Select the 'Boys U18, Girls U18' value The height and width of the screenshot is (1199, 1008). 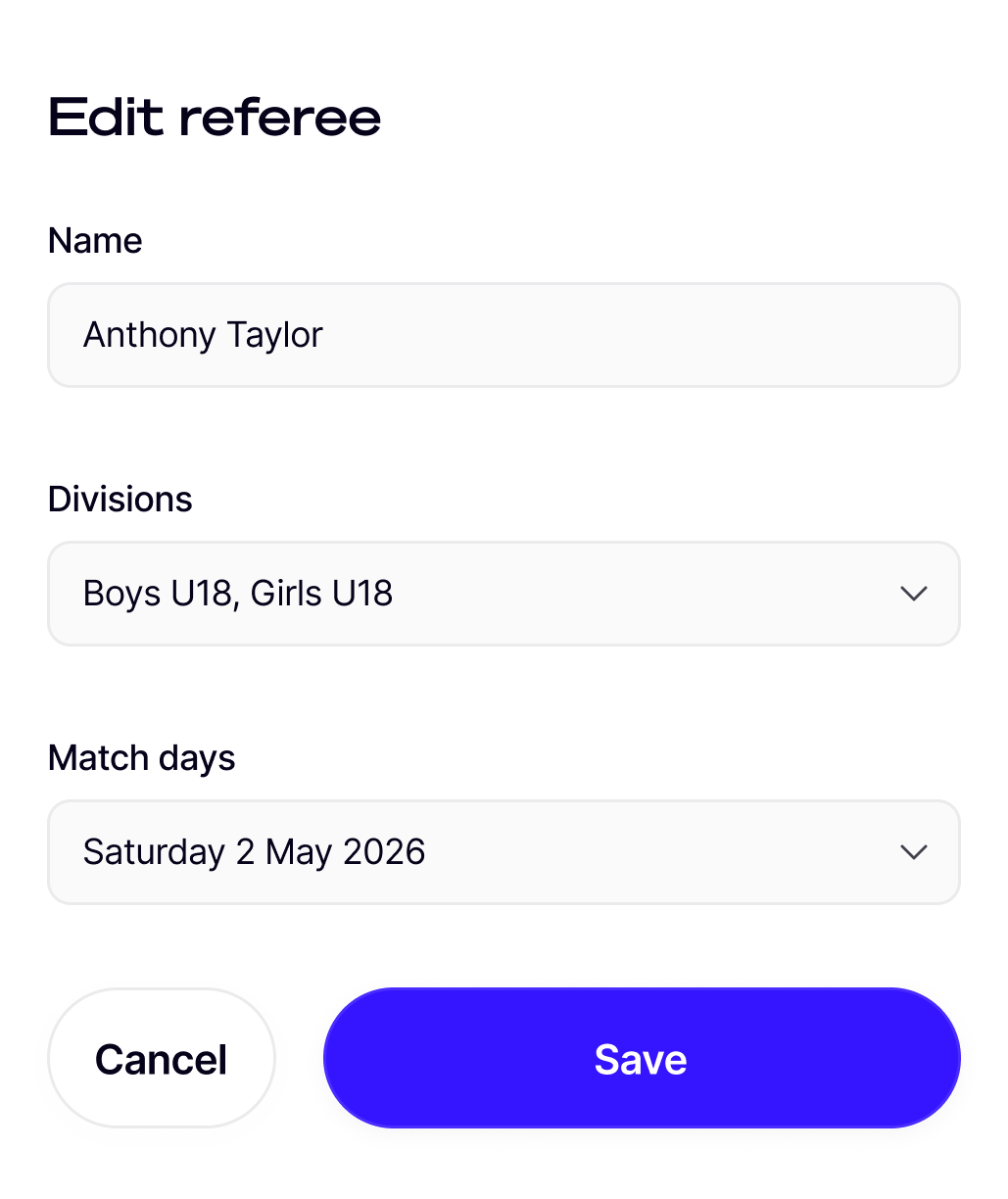pos(238,594)
